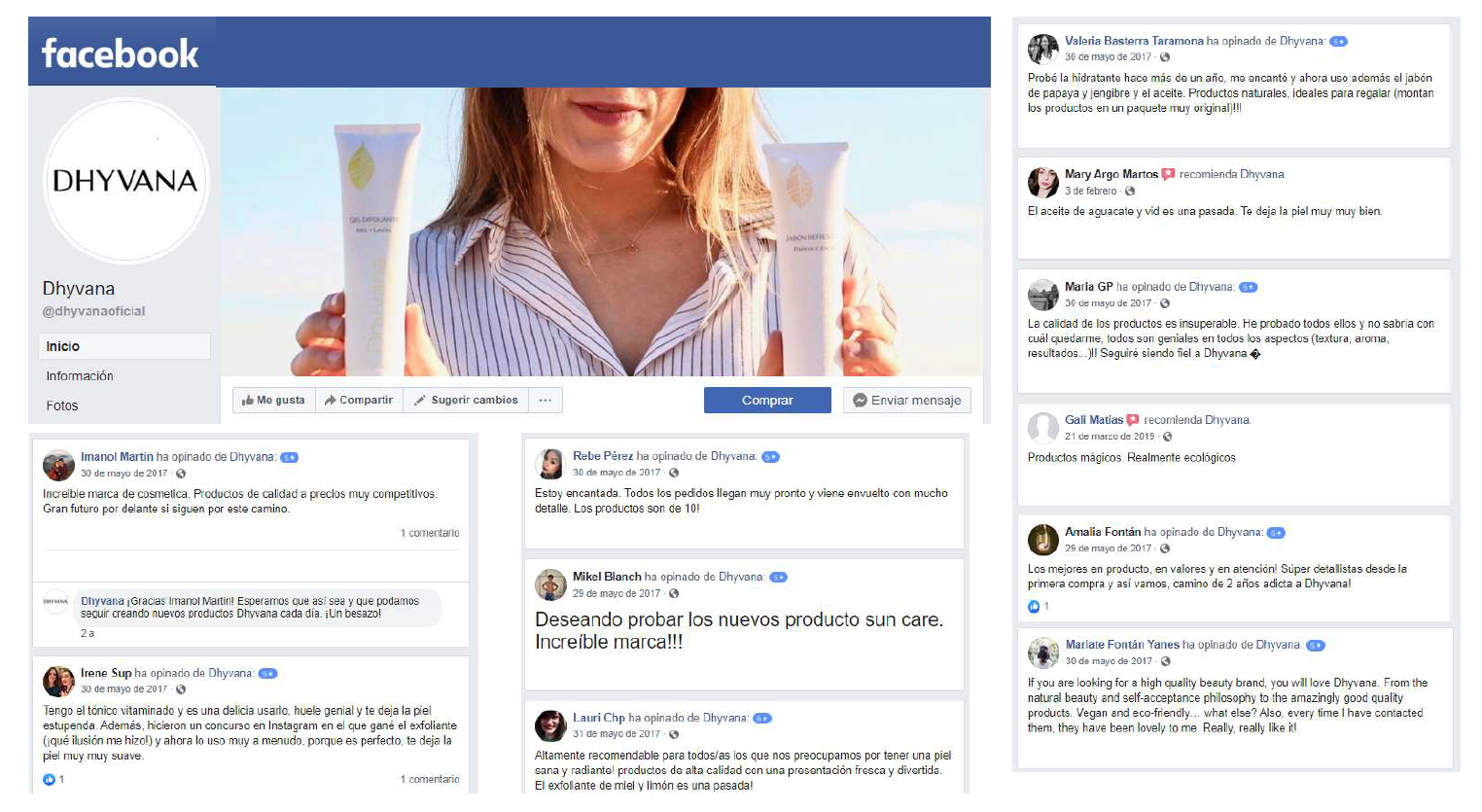Click the like reaction icon on Amalia Fontán's review

(x=1034, y=607)
